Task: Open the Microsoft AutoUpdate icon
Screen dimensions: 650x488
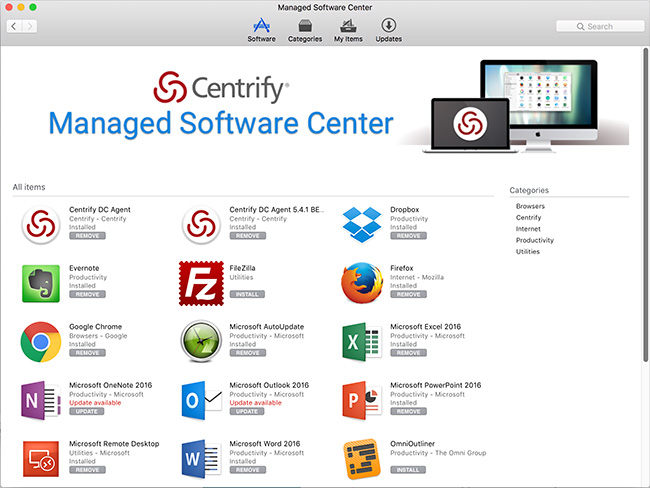Action: point(201,342)
